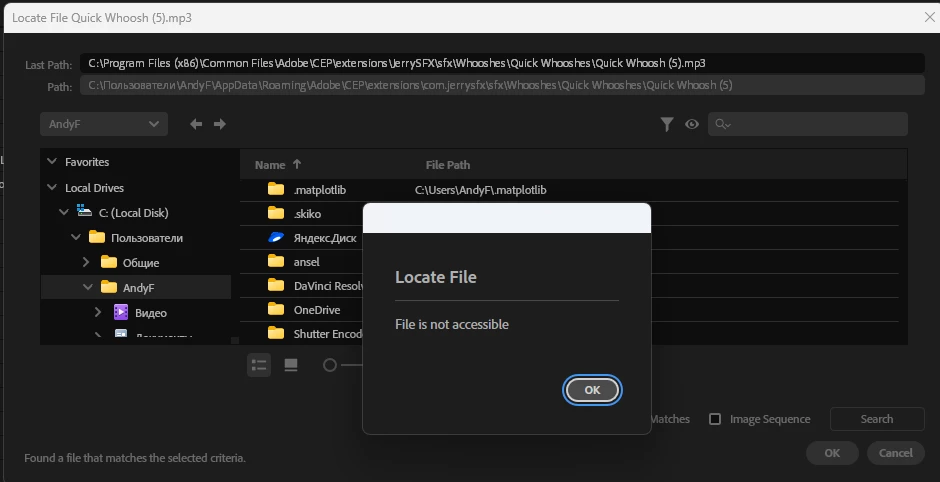Select the DaVinci Resolve folder icon

(x=276, y=285)
